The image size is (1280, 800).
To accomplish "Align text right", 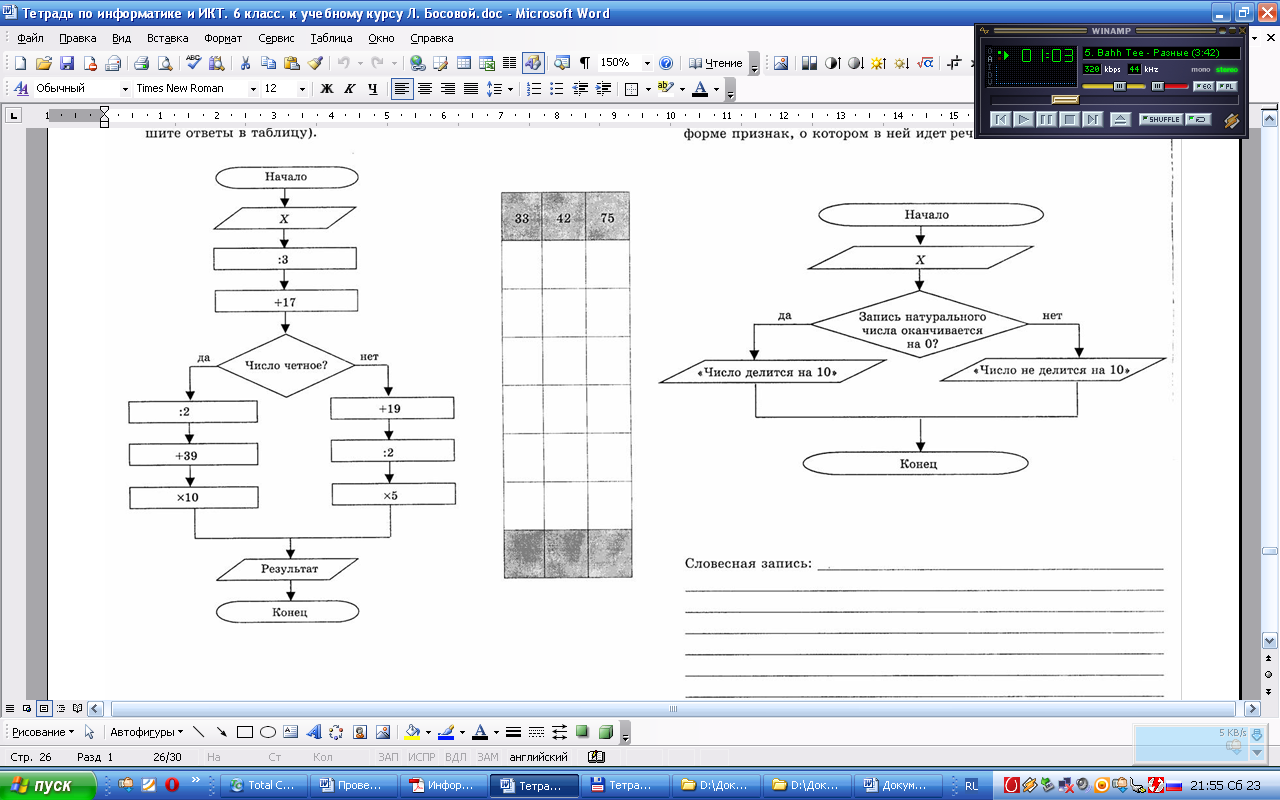I will [x=448, y=89].
